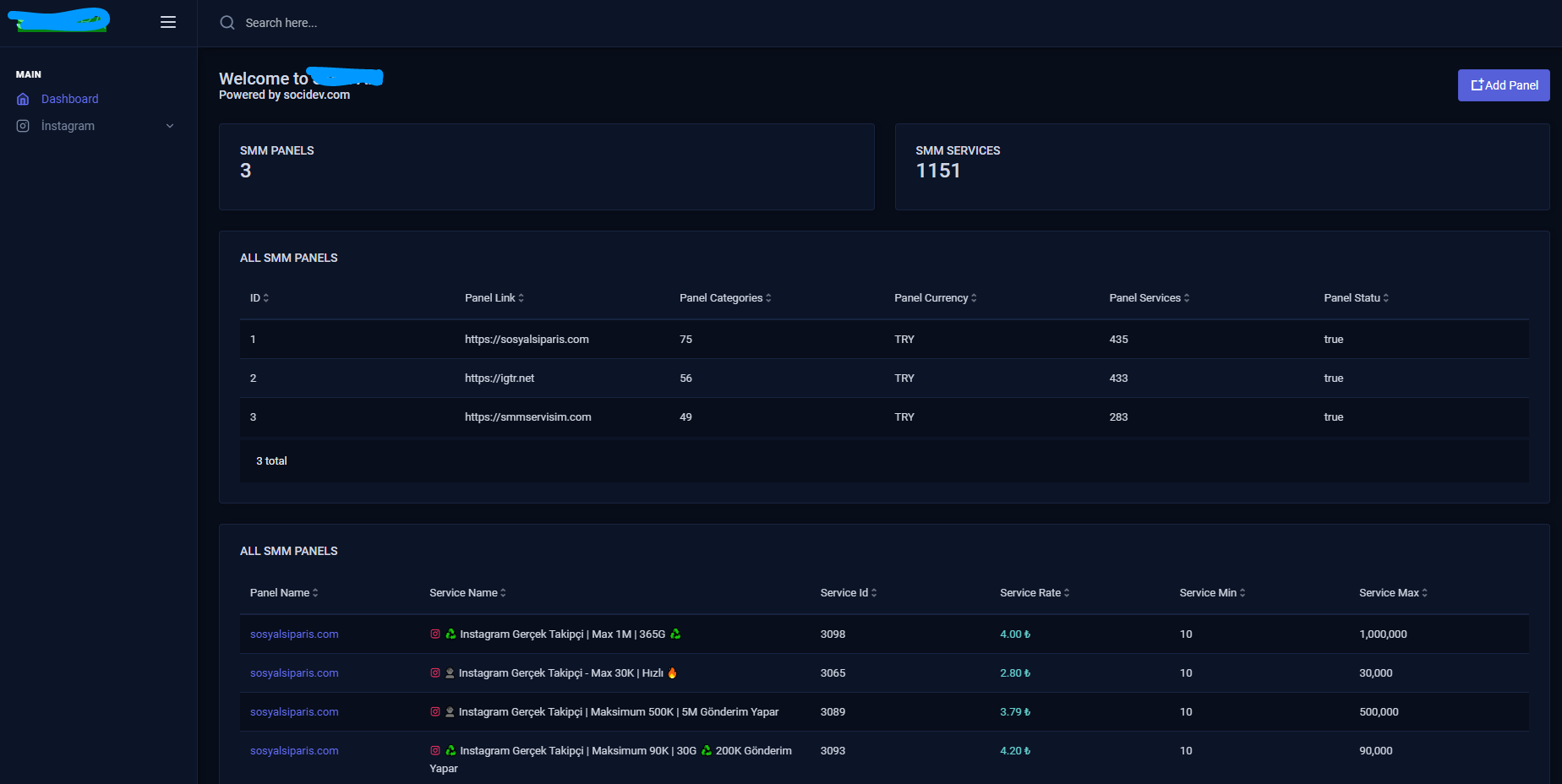
Task: Click person icon in Maksimum 500K service
Action: (x=450, y=711)
